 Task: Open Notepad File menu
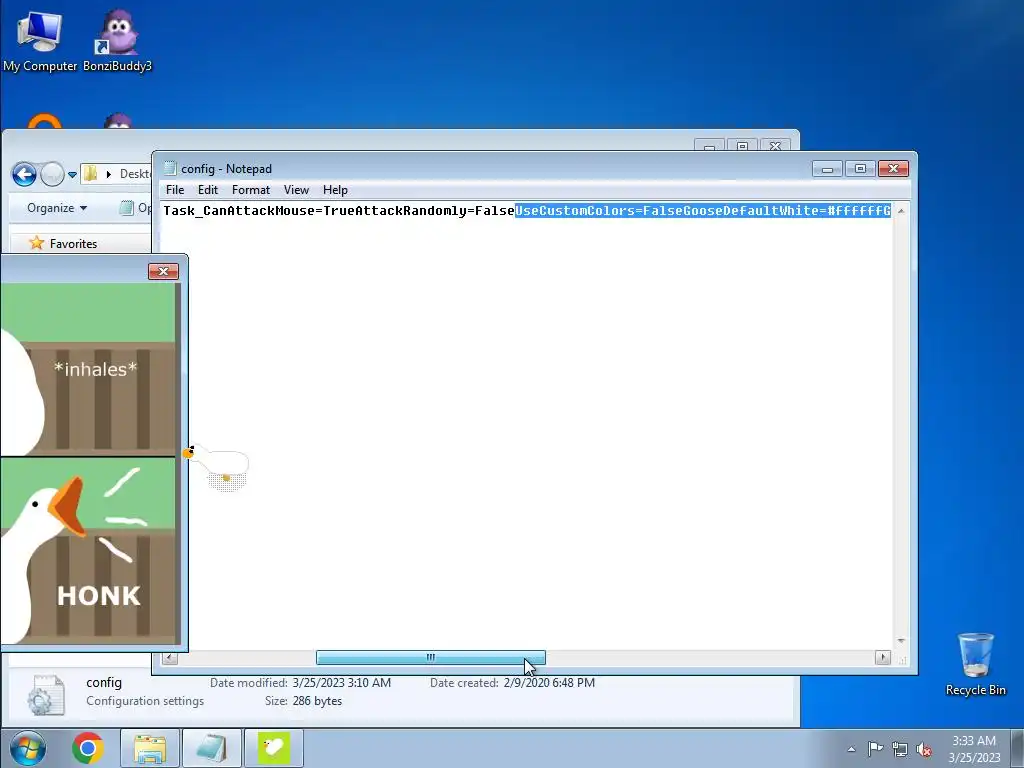coord(175,190)
